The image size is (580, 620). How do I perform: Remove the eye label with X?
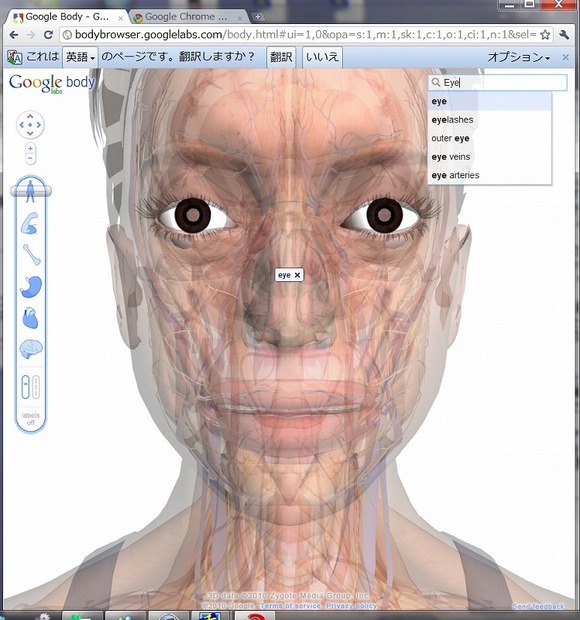297,275
